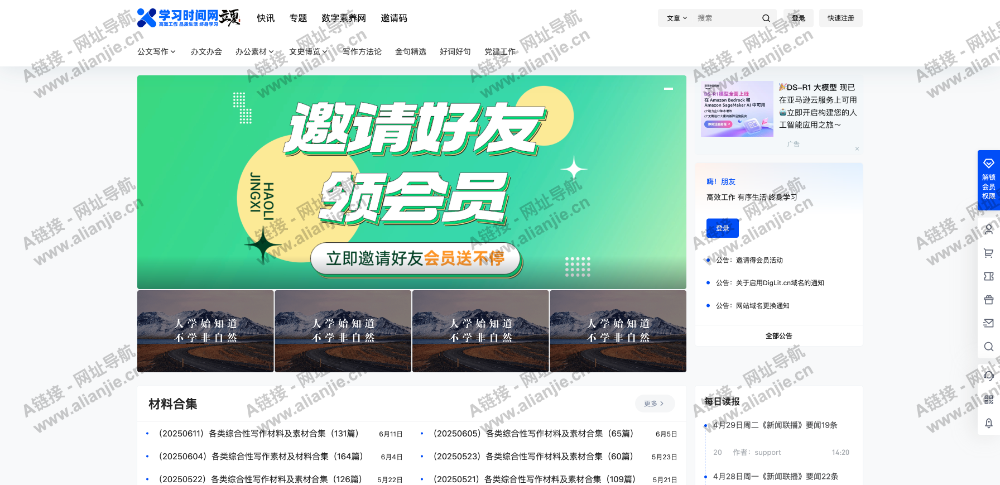Open the 邀请码 nav item
The width and height of the screenshot is (1000, 485).
(394, 18)
